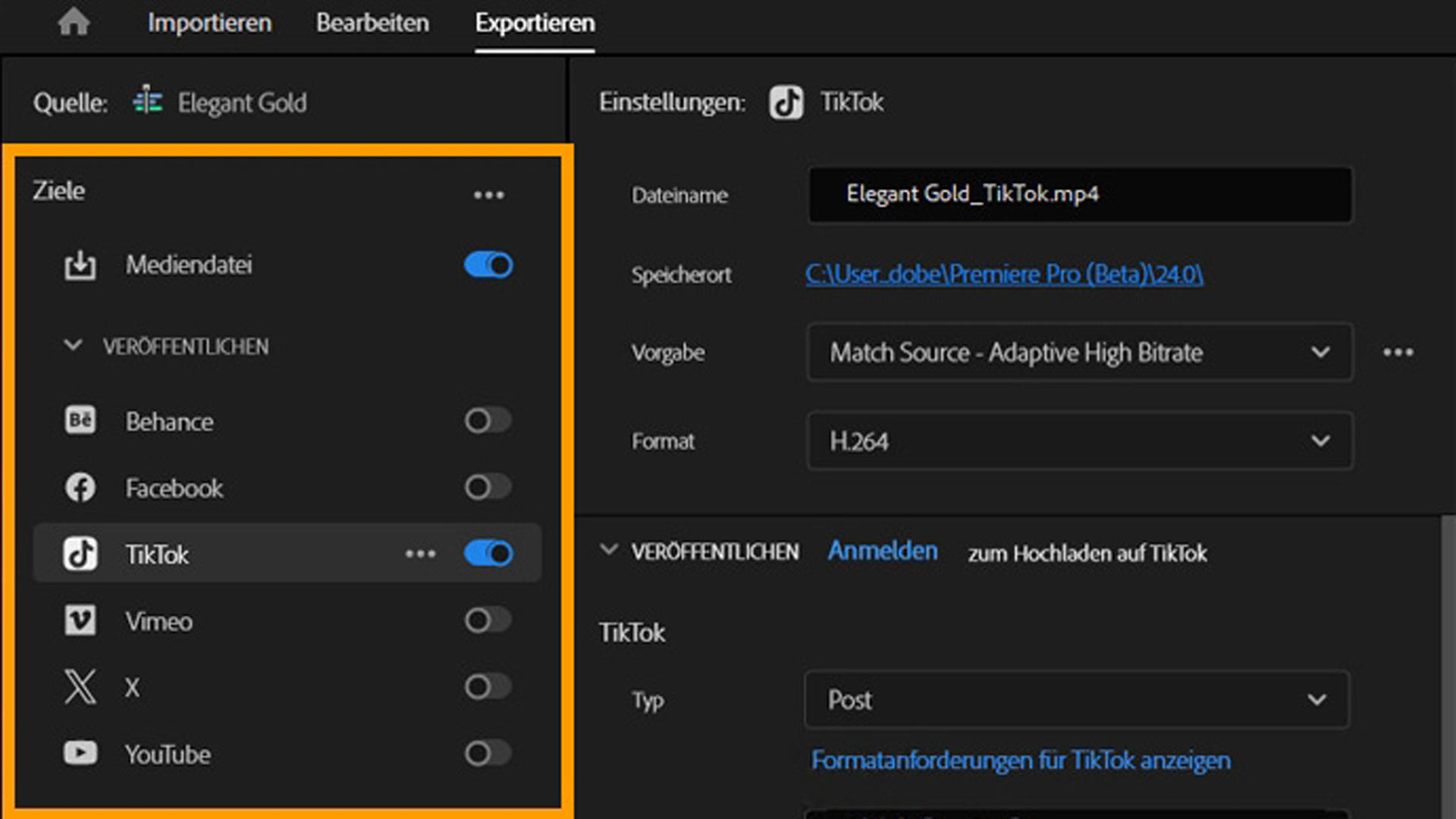
Task: Switch to the Importieren tab
Action: click(x=209, y=23)
